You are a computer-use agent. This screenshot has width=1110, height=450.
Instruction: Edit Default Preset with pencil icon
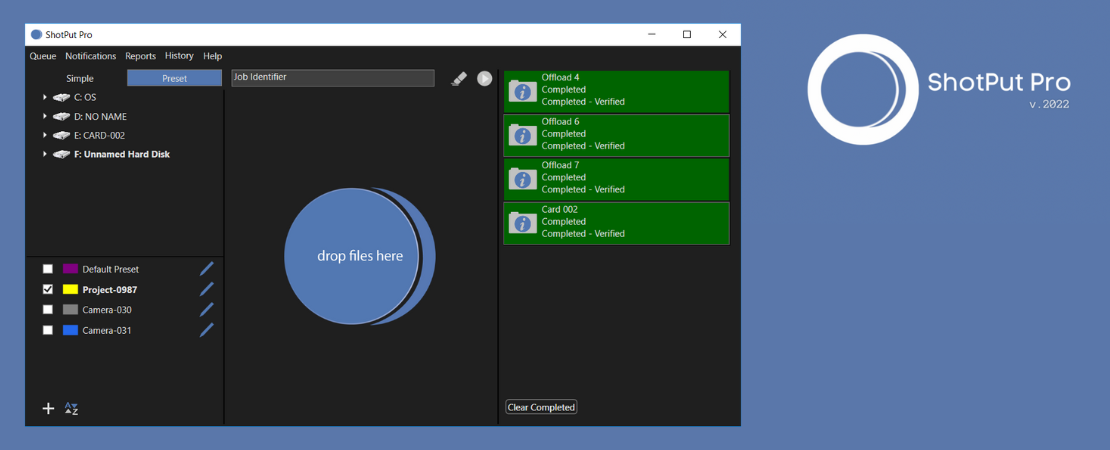pos(206,269)
